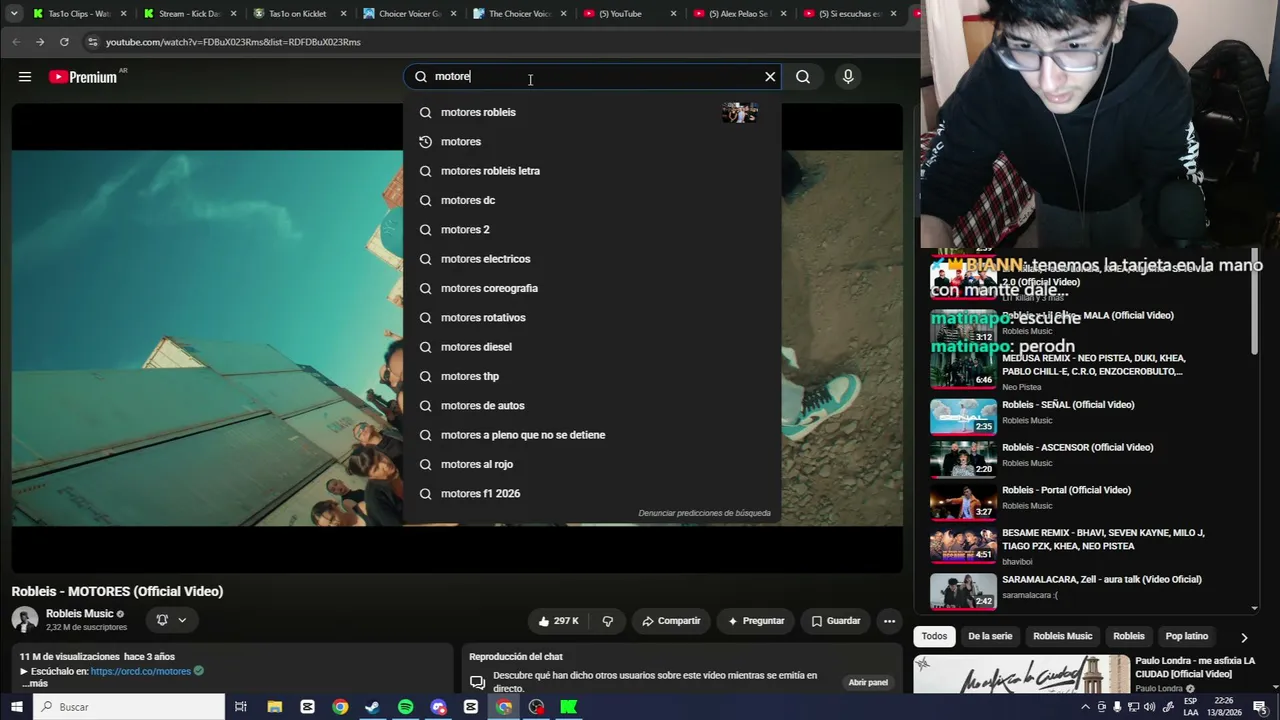
Task: Click 'Denunciar predicciones de búsqueda' link
Action: coord(704,513)
